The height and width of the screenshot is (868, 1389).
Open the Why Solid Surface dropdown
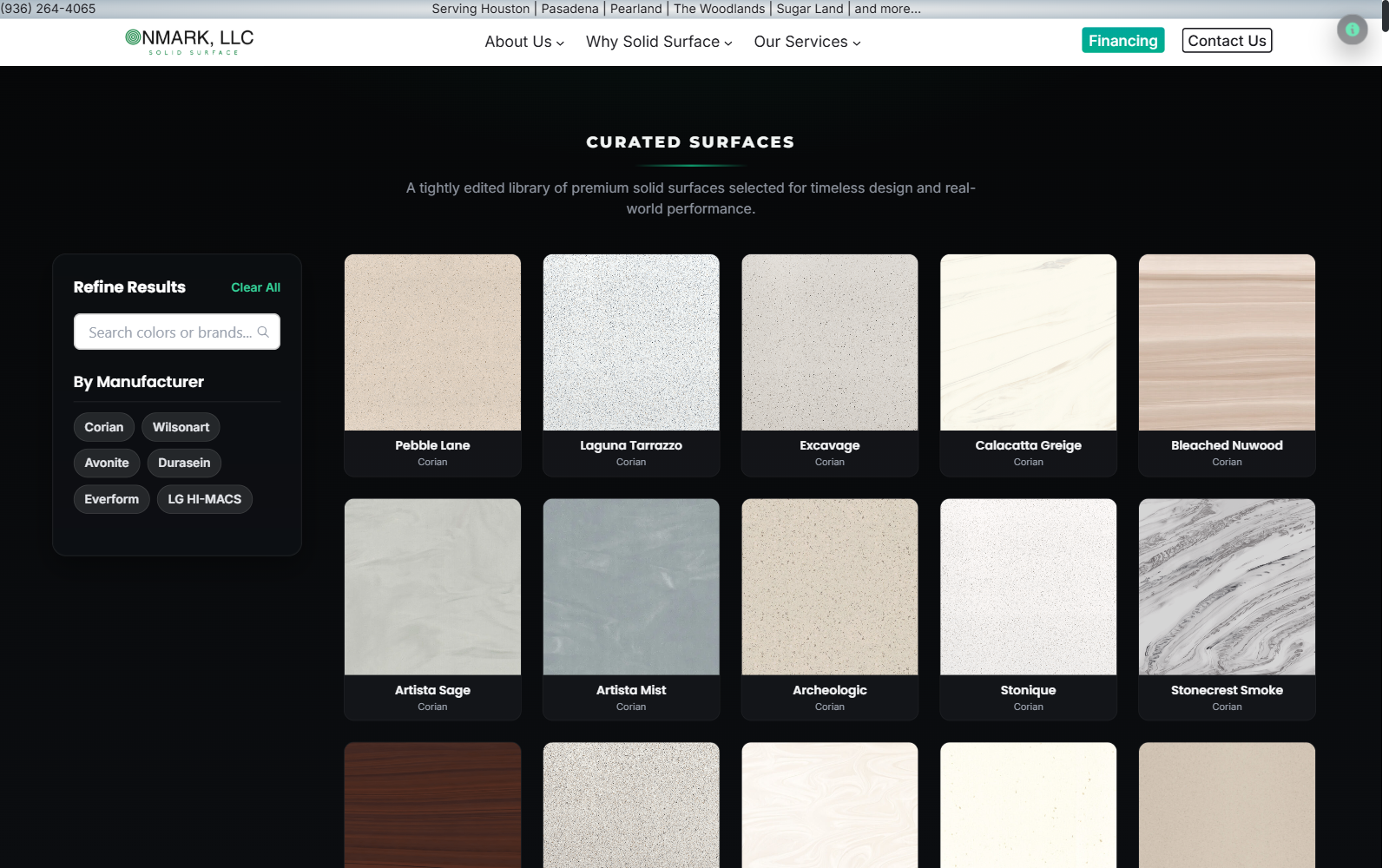pyautogui.click(x=657, y=42)
